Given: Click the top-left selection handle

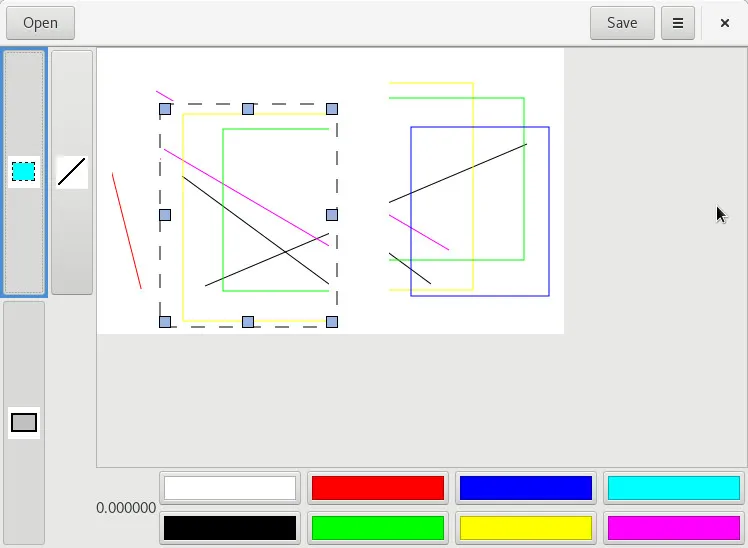Looking at the screenshot, I should coord(165,109).
